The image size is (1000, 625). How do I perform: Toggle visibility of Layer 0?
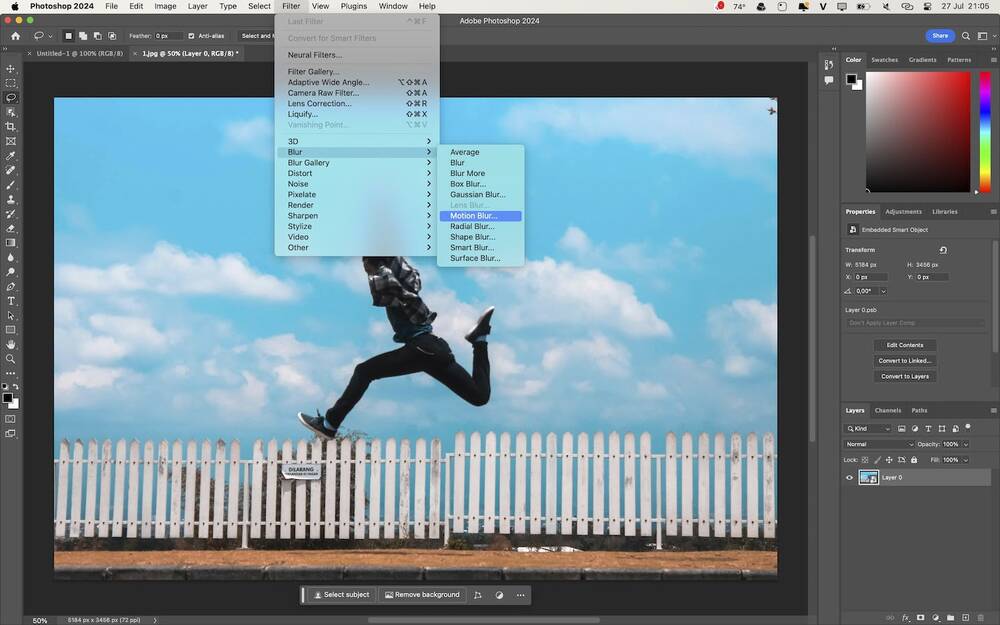[849, 478]
